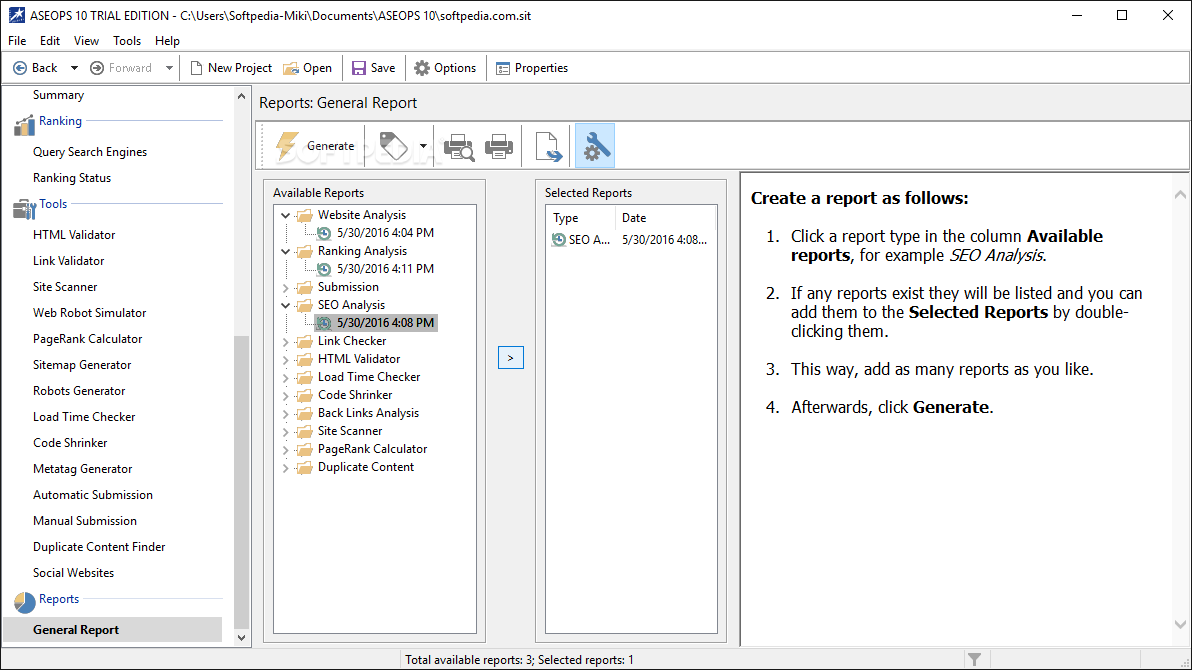1192x670 pixels.
Task: Click the Save floppy disk button
Action: coord(373,68)
